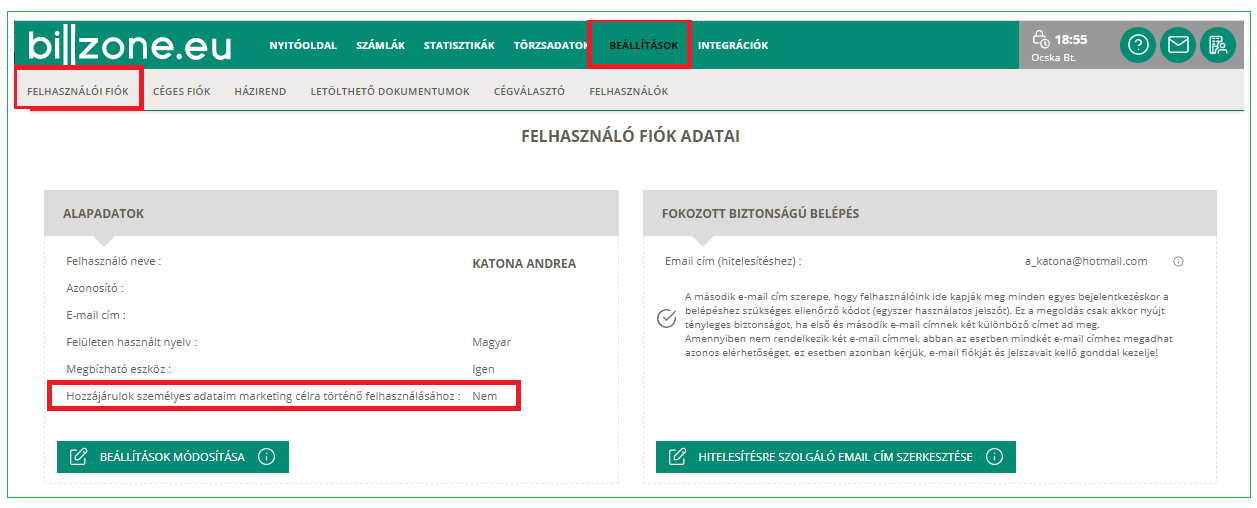Click the Alapadatok panel header
This screenshot has width=1257, height=508.
click(331, 213)
